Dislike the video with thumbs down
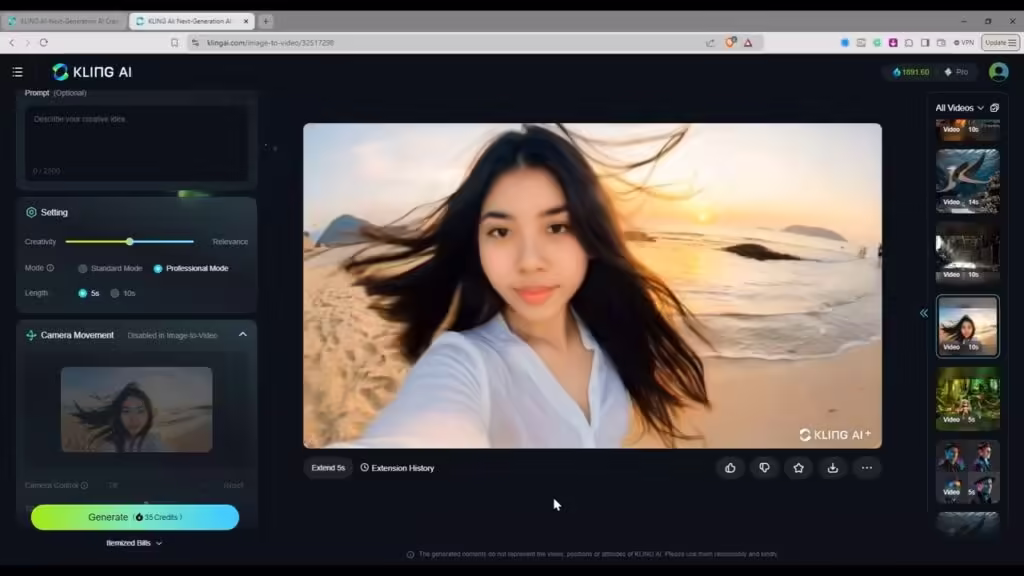 pyautogui.click(x=764, y=468)
